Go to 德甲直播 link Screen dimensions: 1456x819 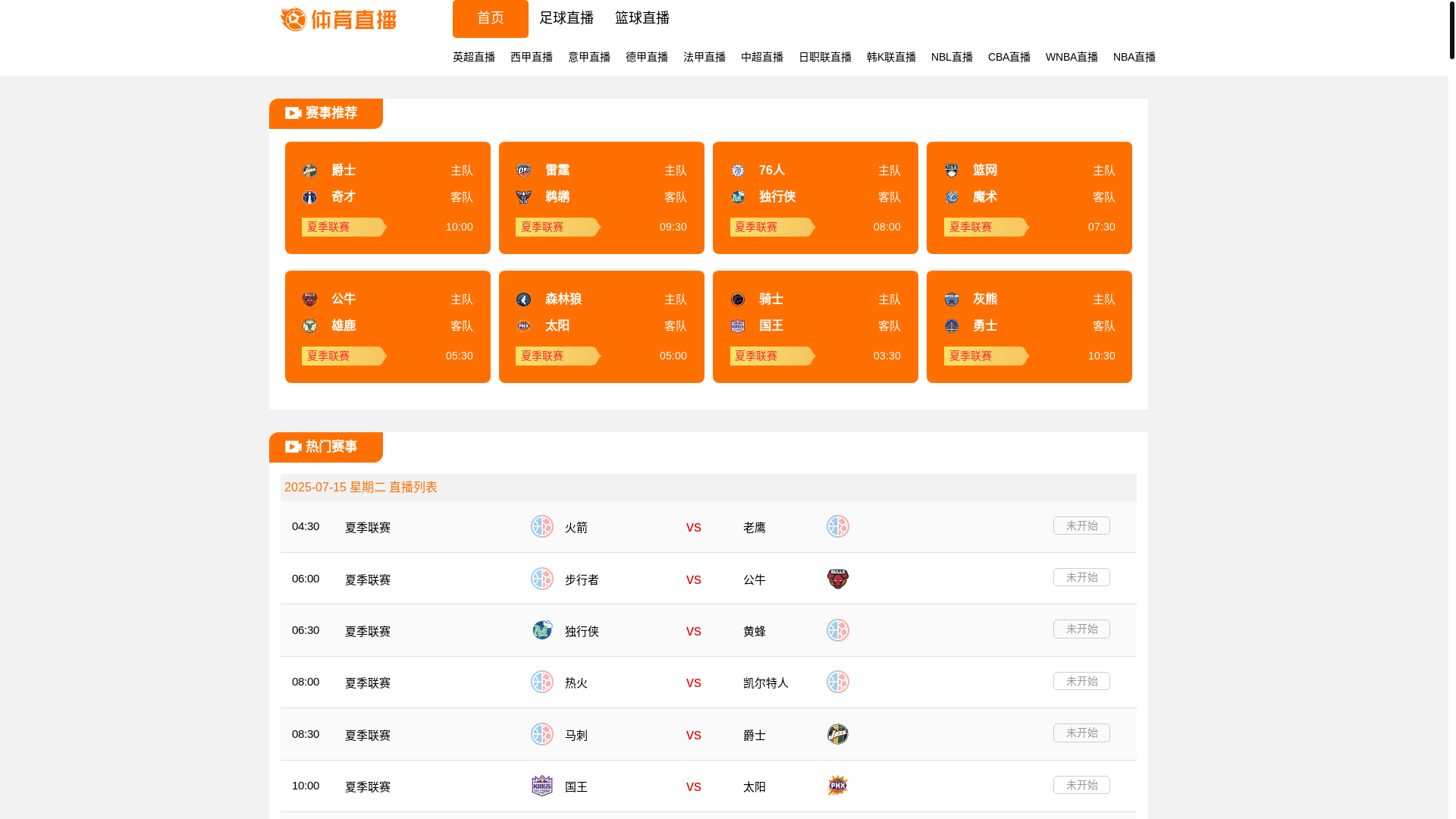(647, 57)
